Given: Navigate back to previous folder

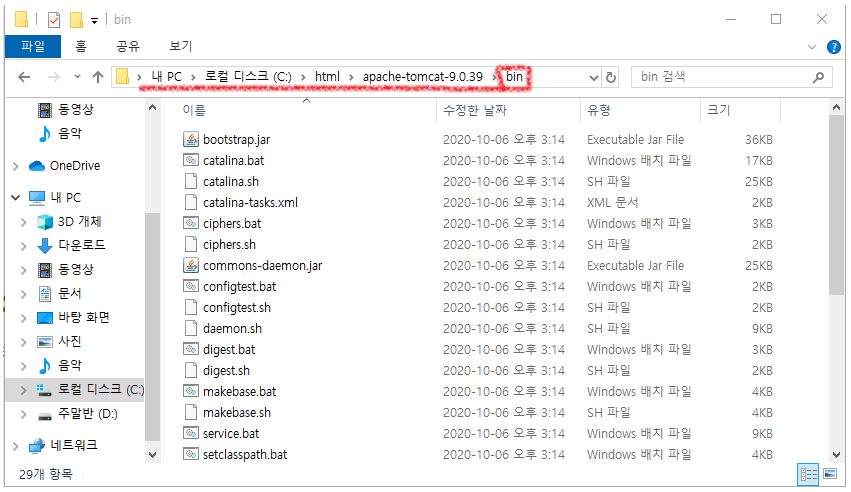Looking at the screenshot, I should pos(24,77).
